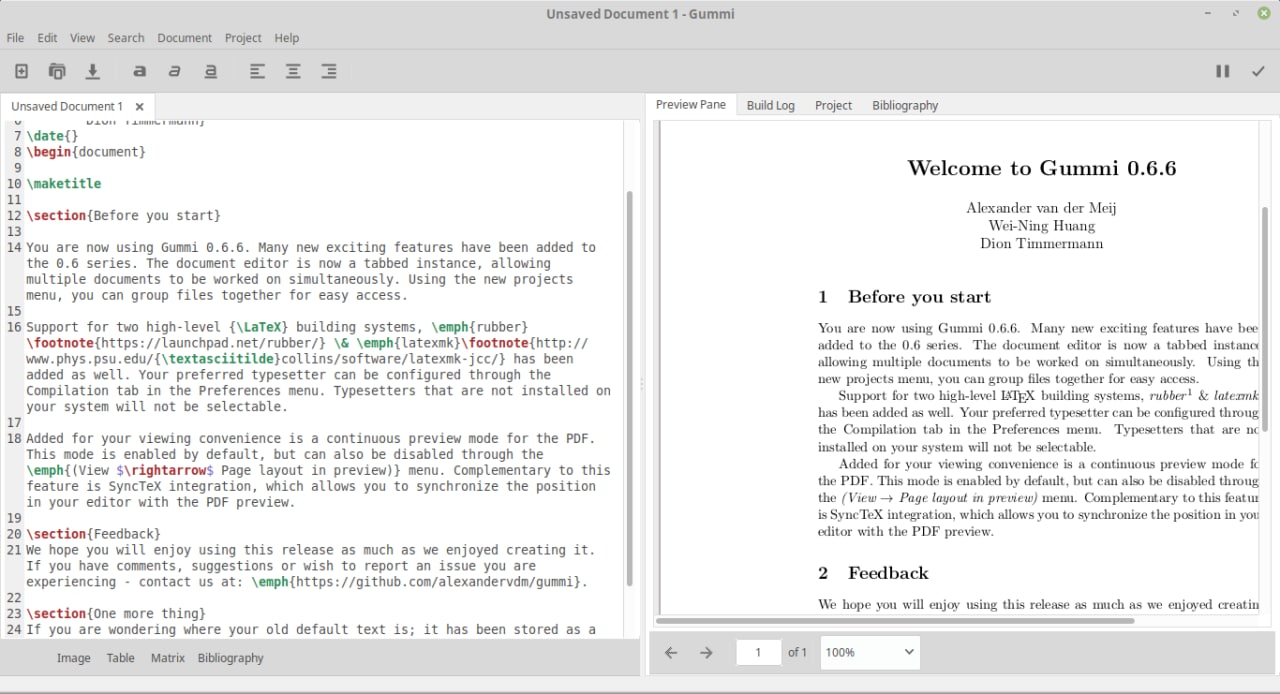Image resolution: width=1280 pixels, height=694 pixels.
Task: Open the View menu
Action: click(x=82, y=38)
